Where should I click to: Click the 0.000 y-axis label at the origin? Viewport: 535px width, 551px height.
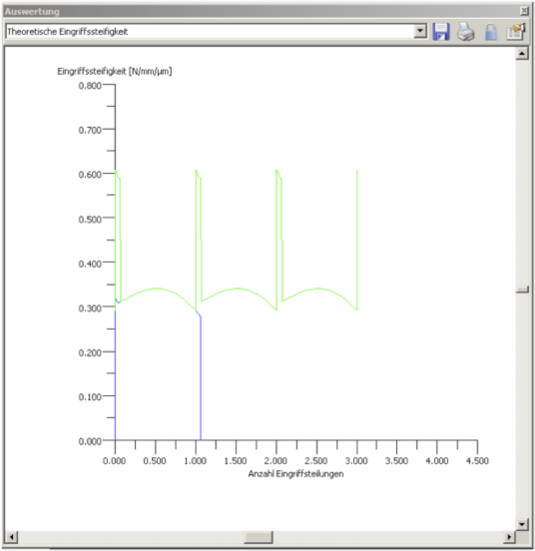(x=90, y=441)
